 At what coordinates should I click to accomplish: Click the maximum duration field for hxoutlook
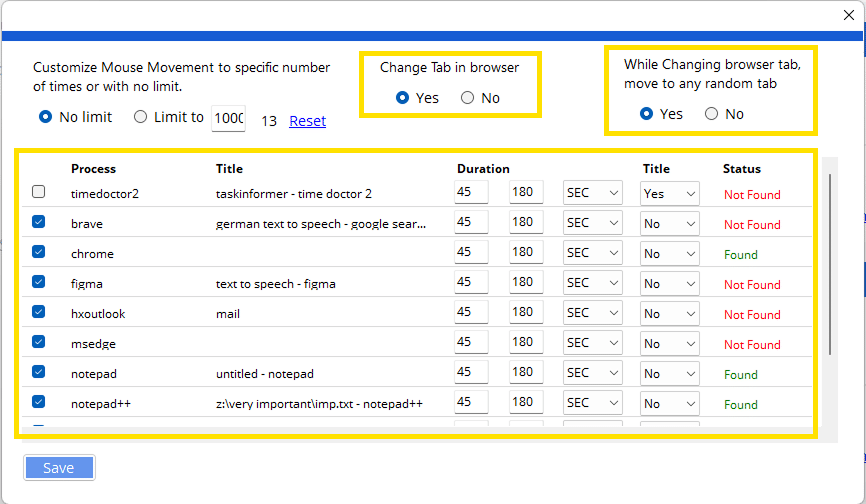pyautogui.click(x=526, y=313)
